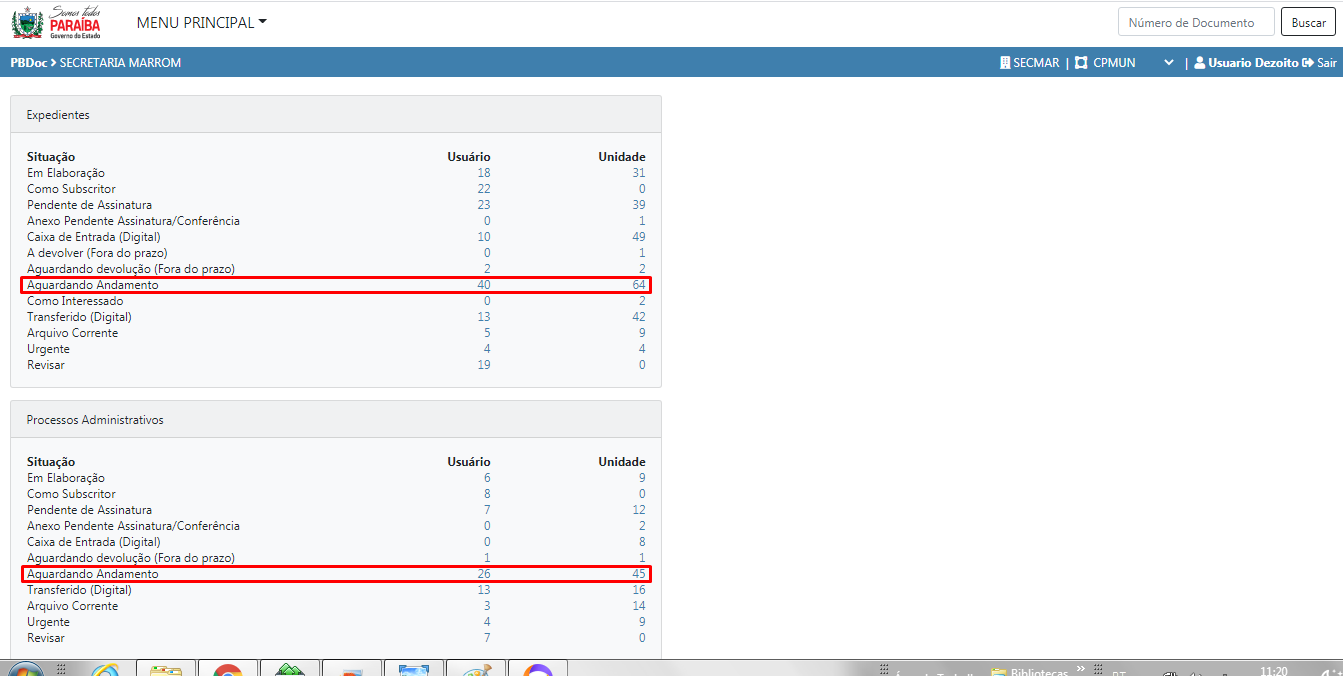The height and width of the screenshot is (676, 1343).
Task: Click the Buscar button
Action: pos(1308,22)
